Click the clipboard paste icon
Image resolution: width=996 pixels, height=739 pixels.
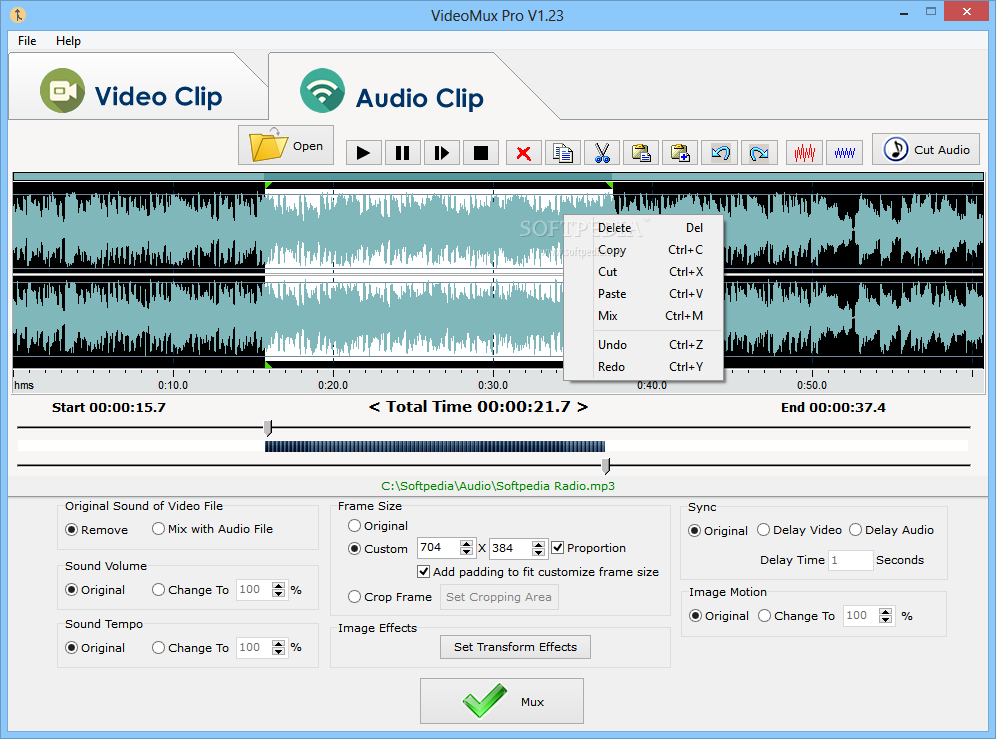641,153
